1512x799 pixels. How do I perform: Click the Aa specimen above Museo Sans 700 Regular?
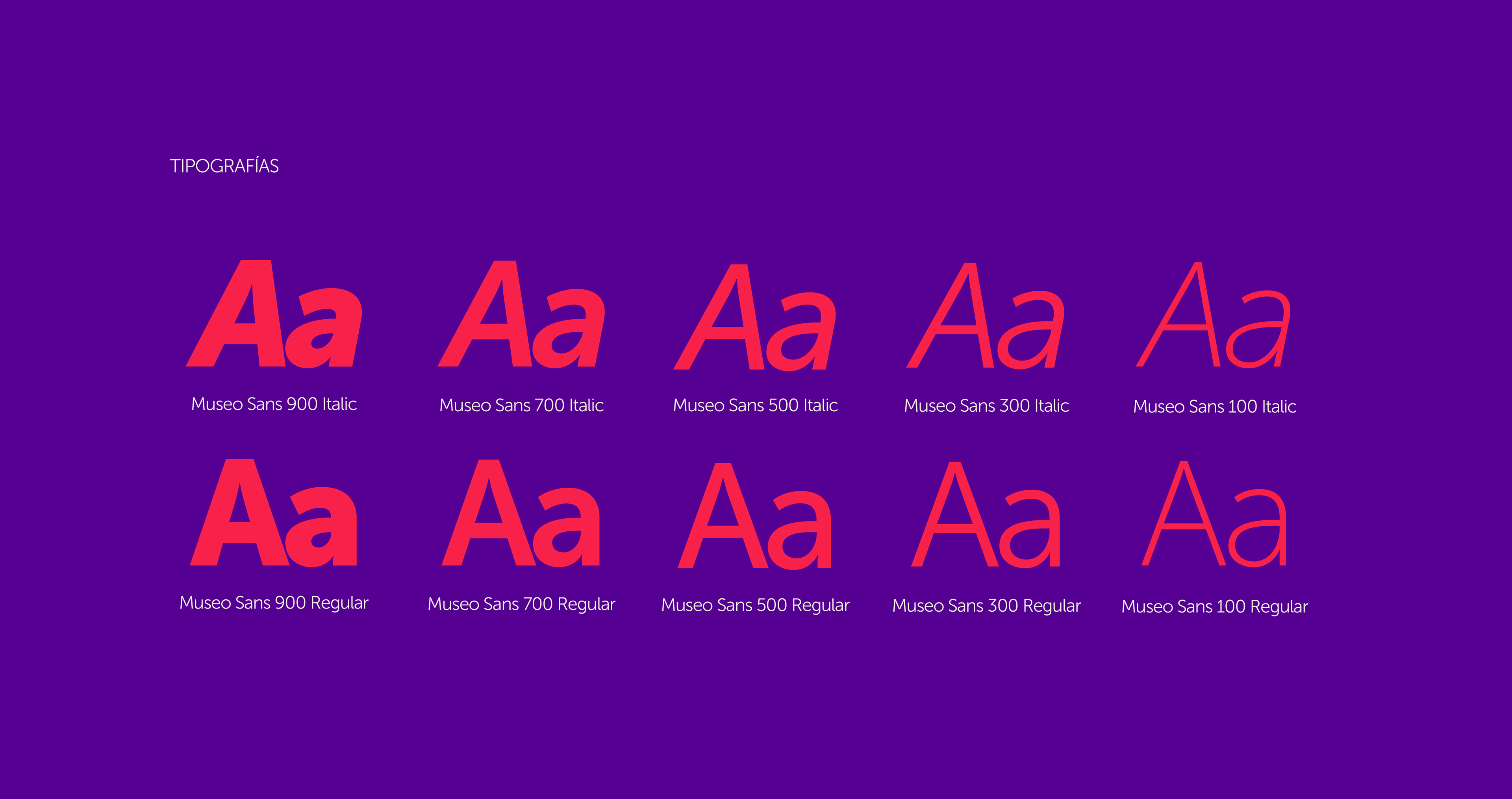pos(521,514)
